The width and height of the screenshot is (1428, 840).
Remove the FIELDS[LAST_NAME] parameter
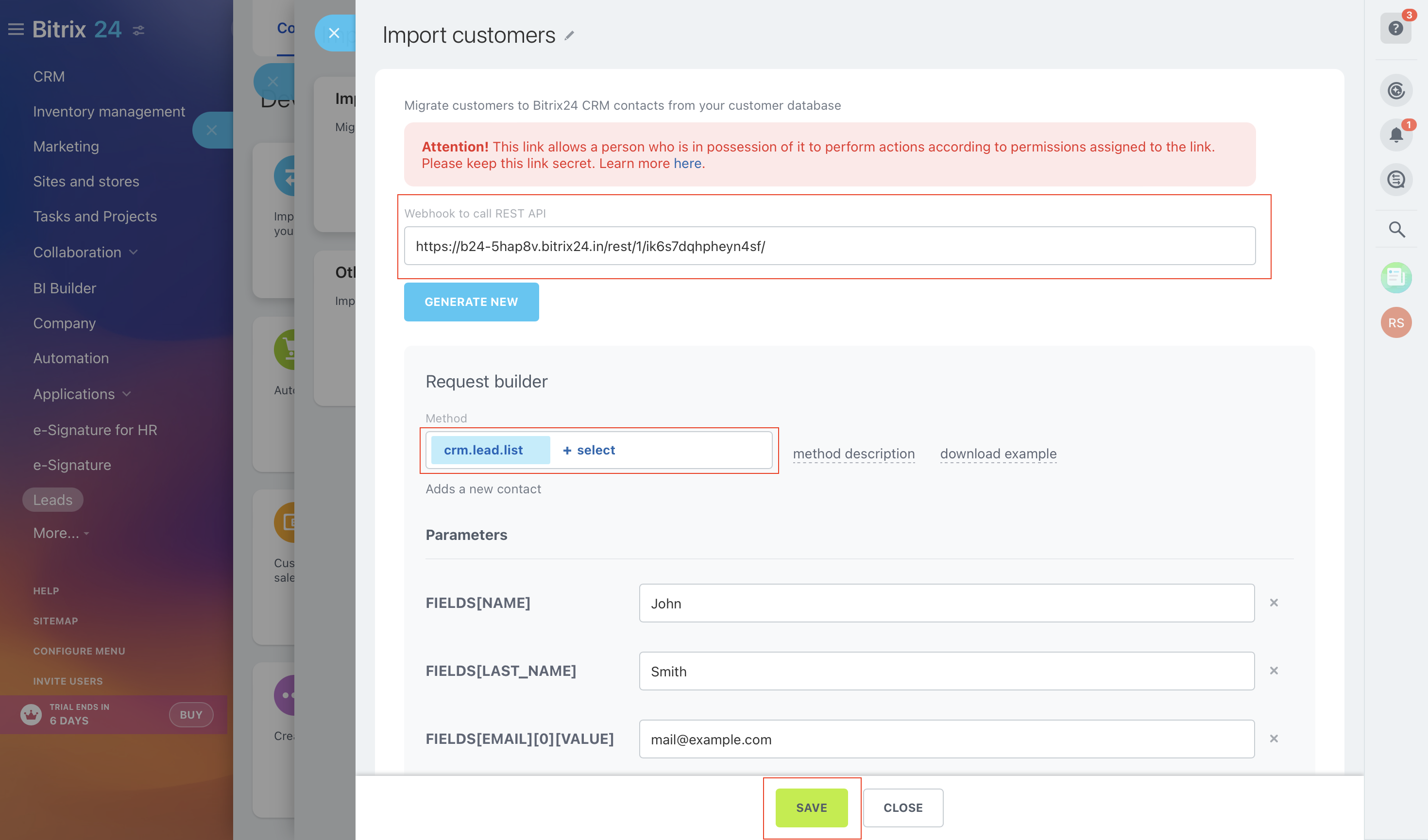pos(1274,671)
